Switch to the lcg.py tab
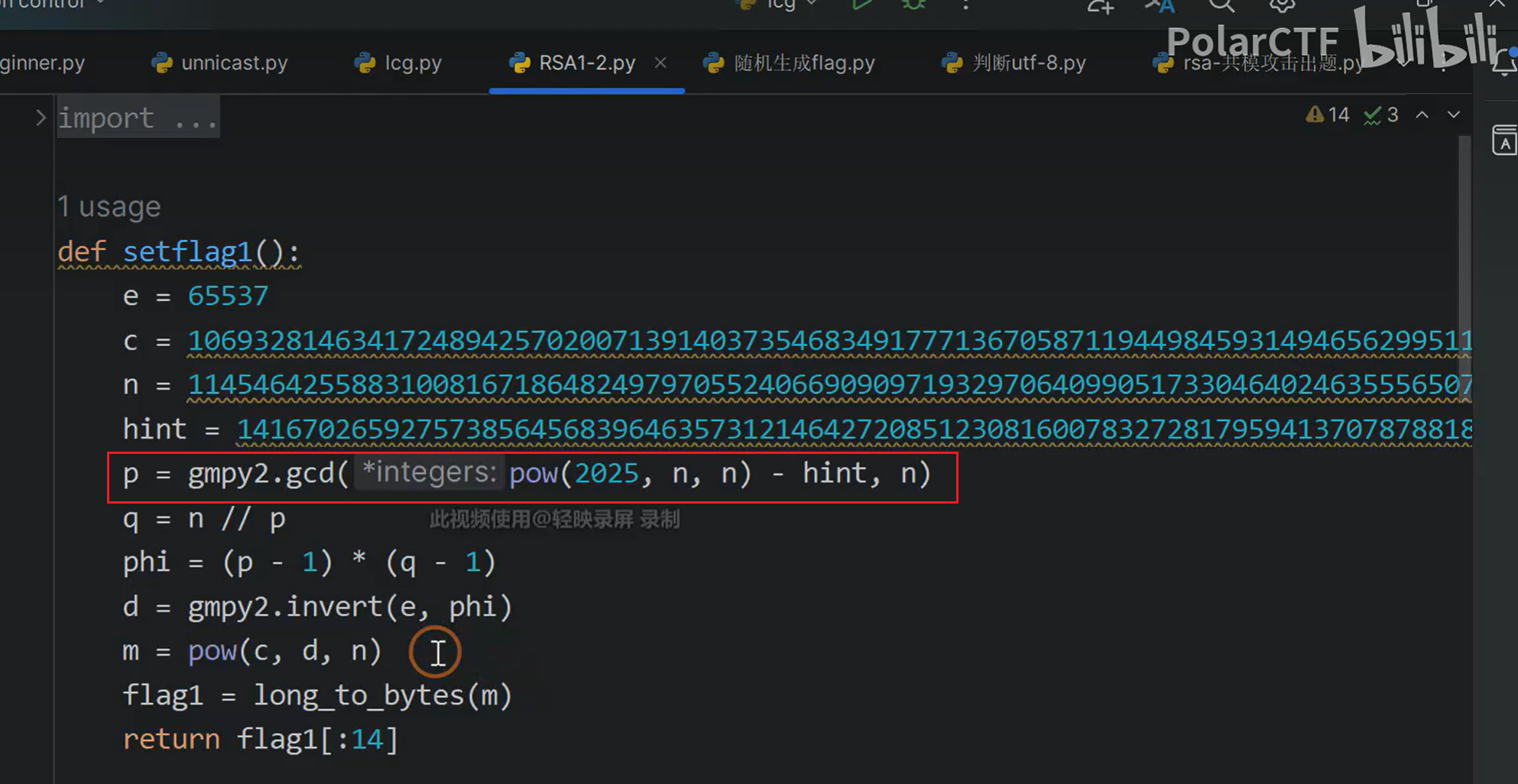Viewport: 1518px width, 784px height. click(x=411, y=63)
